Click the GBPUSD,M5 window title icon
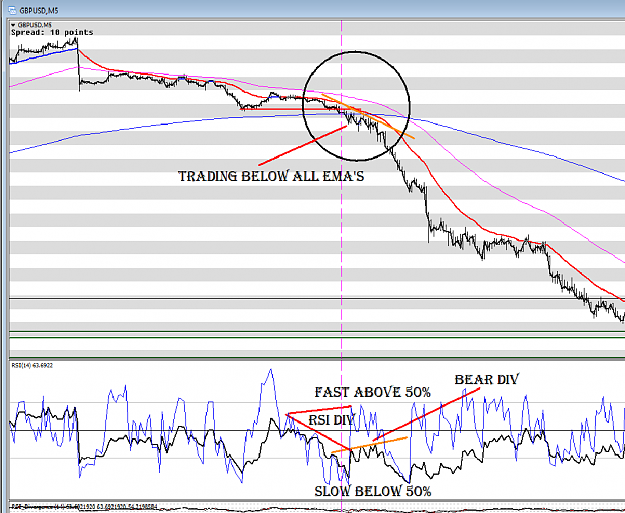This screenshot has height=513, width=625. coord(12,10)
